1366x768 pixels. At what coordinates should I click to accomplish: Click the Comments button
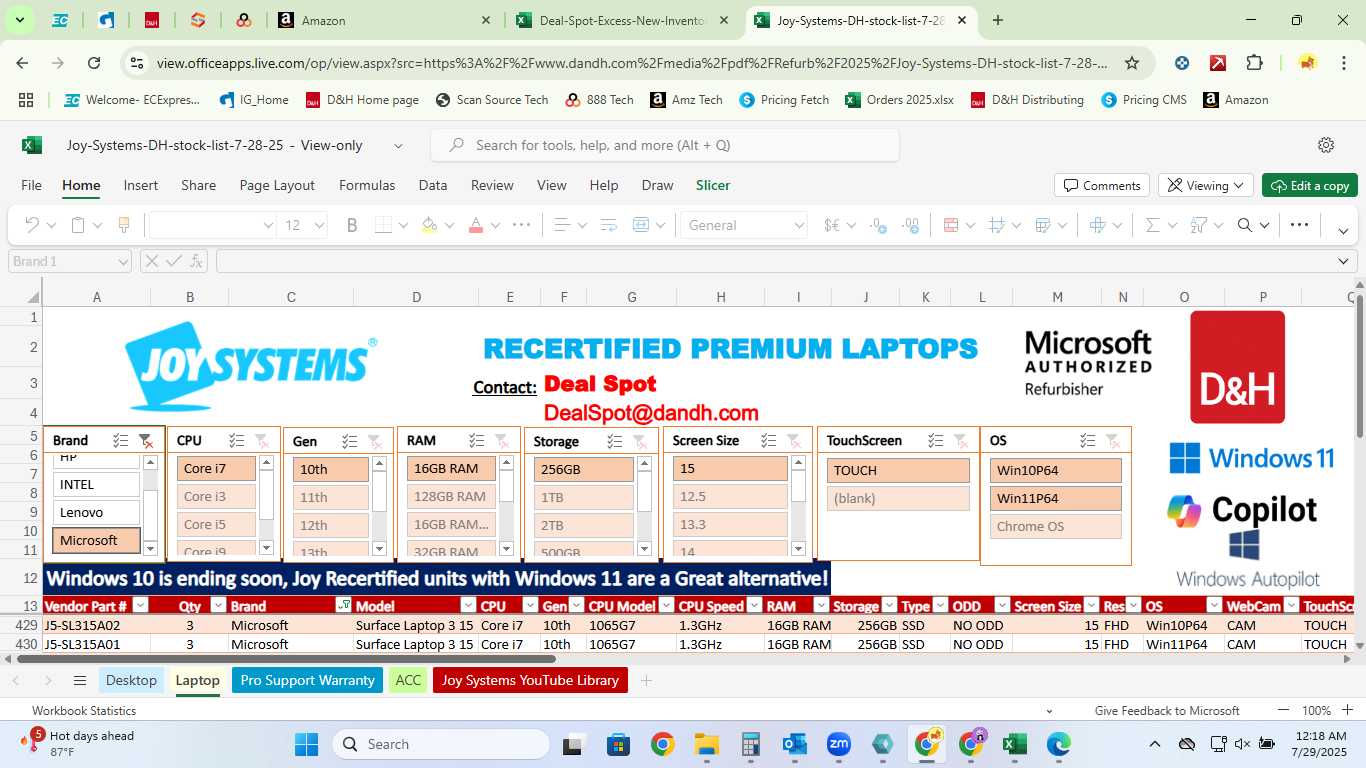[1101, 185]
